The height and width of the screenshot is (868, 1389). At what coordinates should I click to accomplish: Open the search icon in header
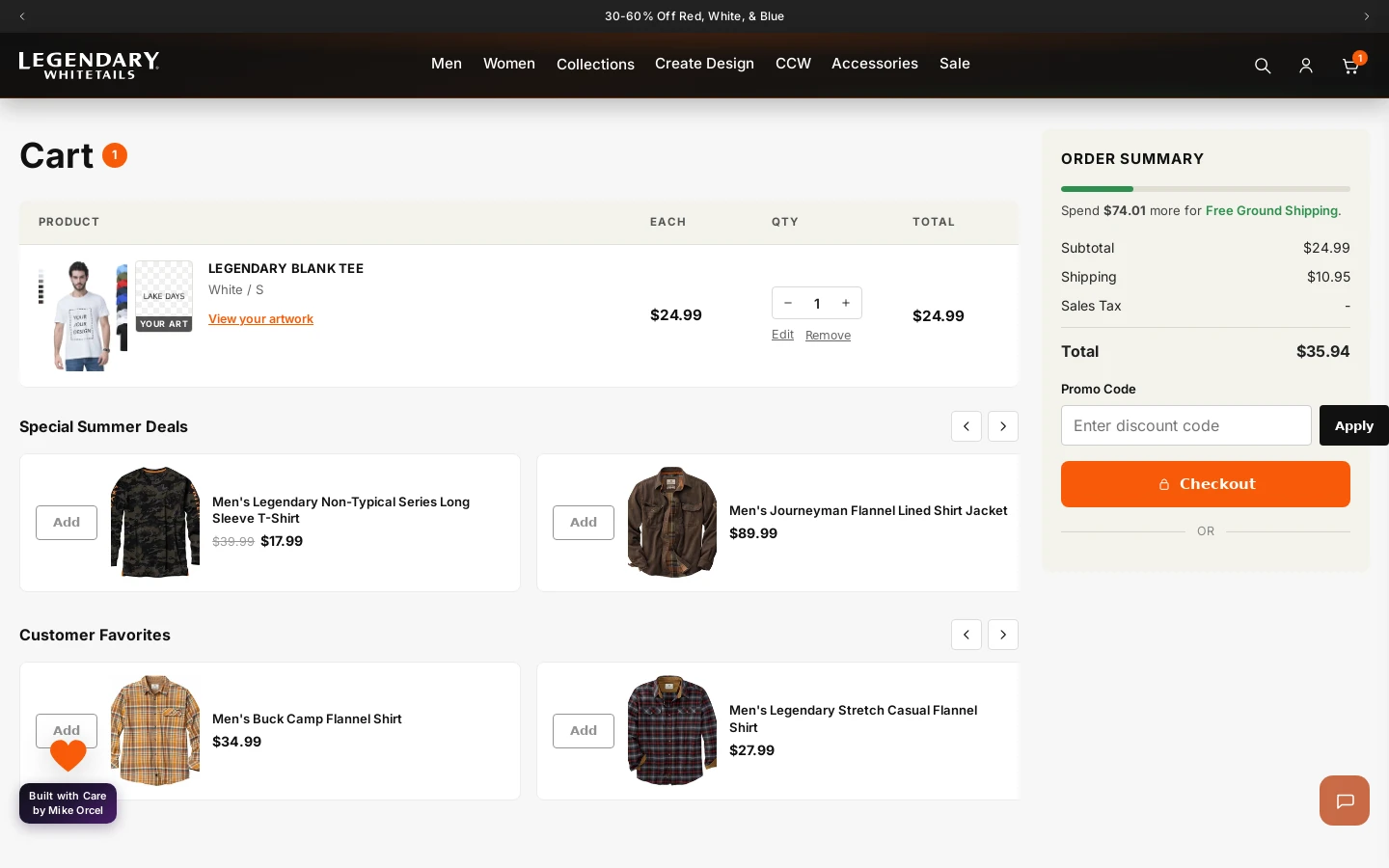[x=1263, y=66]
